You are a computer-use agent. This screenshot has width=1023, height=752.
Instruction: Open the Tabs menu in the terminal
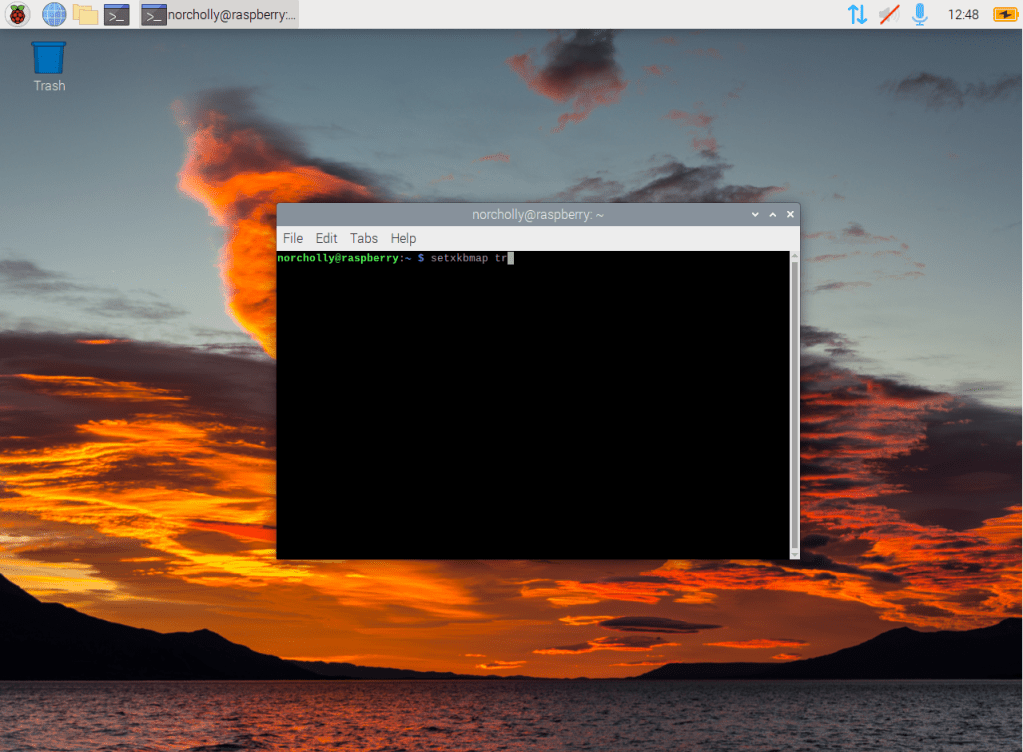364,238
